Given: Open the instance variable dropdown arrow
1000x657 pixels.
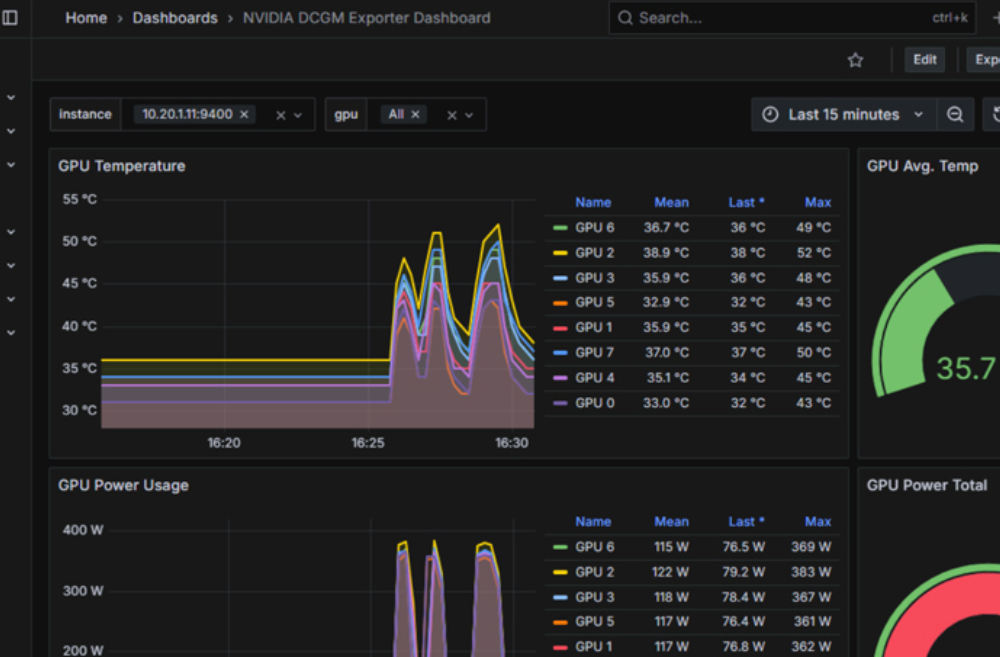Looking at the screenshot, I should (298, 115).
